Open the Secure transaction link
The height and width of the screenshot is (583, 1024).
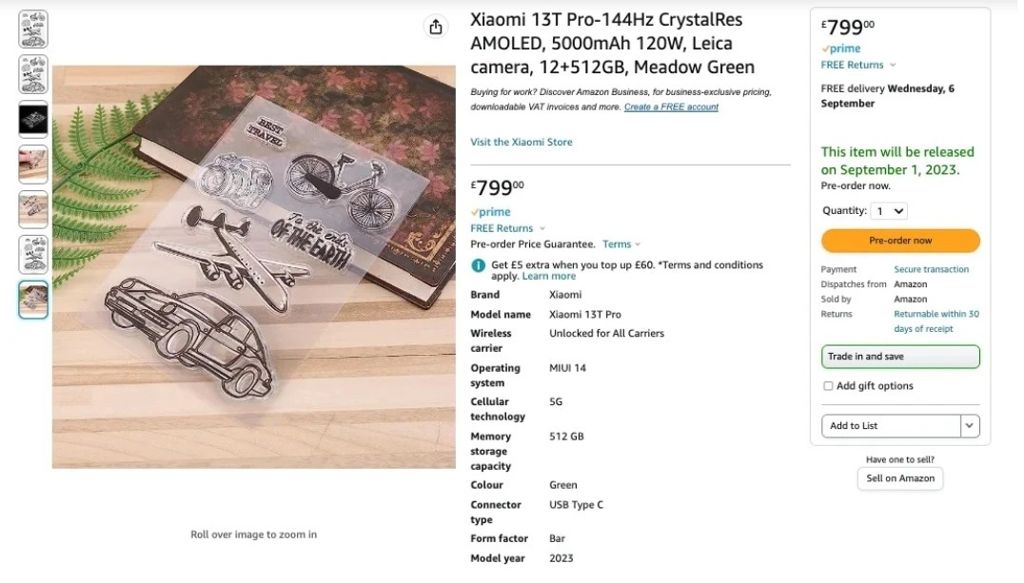[931, 269]
